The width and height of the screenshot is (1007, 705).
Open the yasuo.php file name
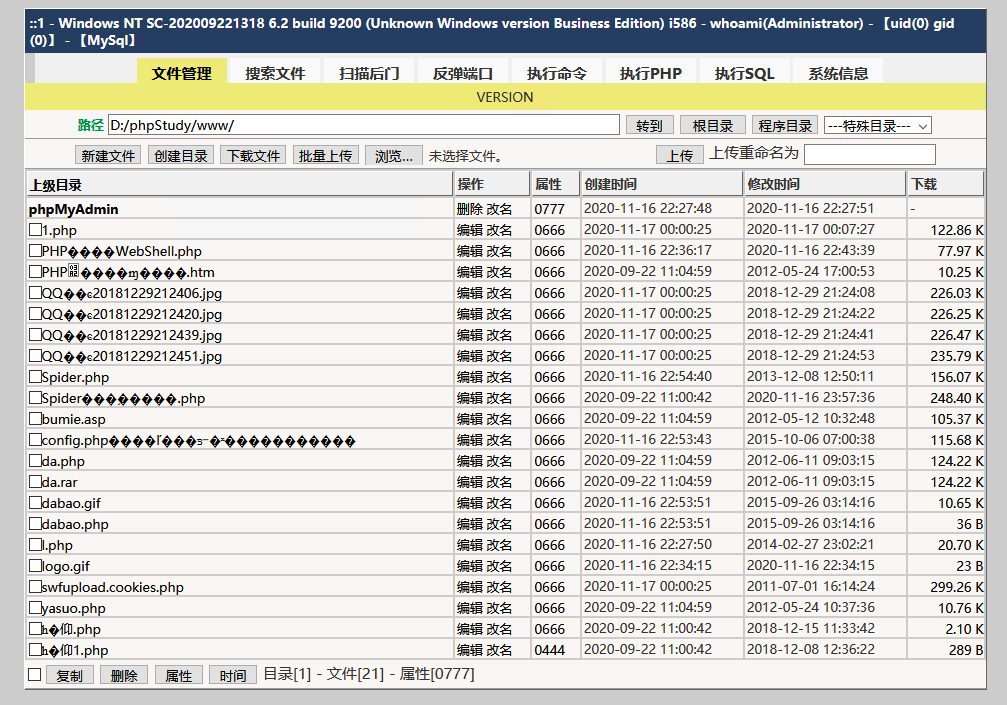click(x=73, y=608)
